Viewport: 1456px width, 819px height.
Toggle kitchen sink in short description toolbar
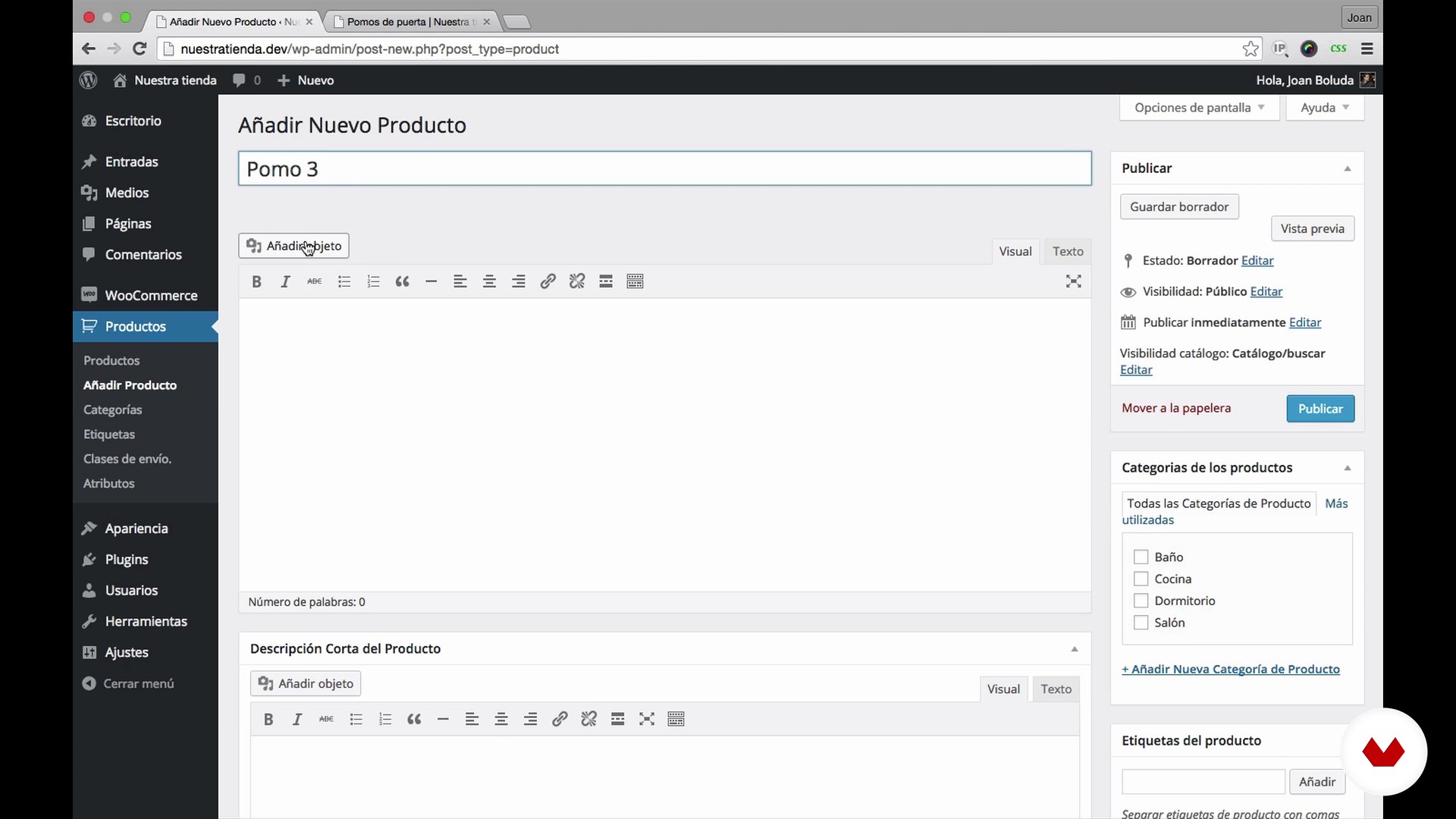click(676, 719)
